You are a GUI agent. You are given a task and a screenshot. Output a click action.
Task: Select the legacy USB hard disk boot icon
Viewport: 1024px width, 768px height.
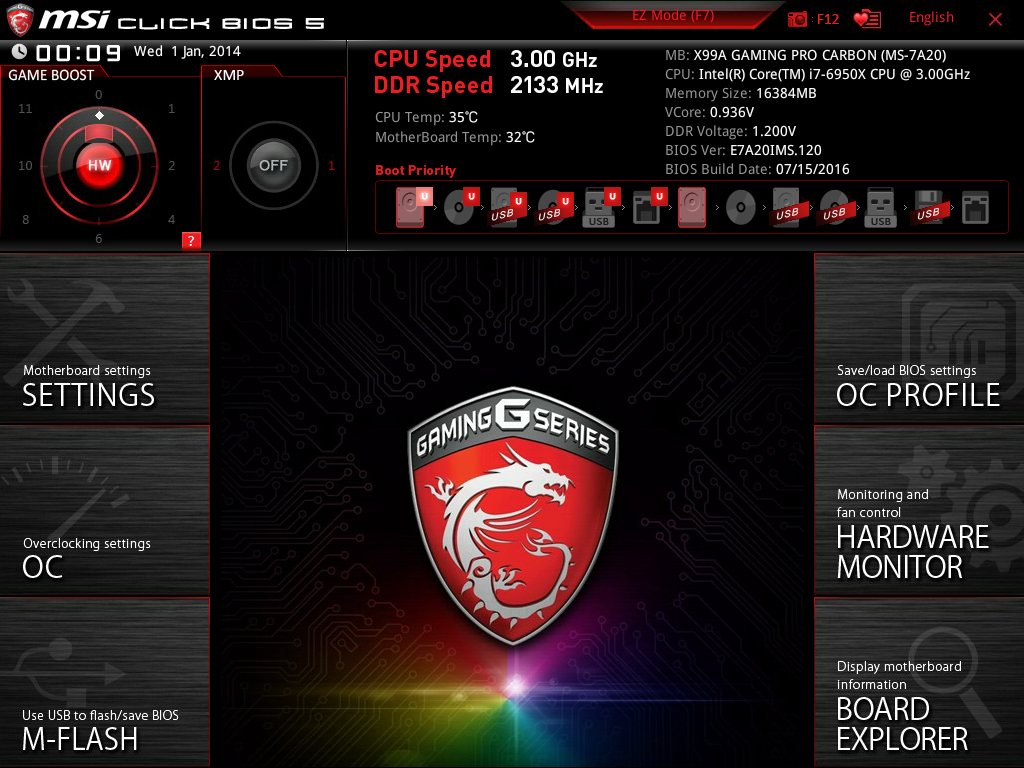pyautogui.click(x=787, y=208)
